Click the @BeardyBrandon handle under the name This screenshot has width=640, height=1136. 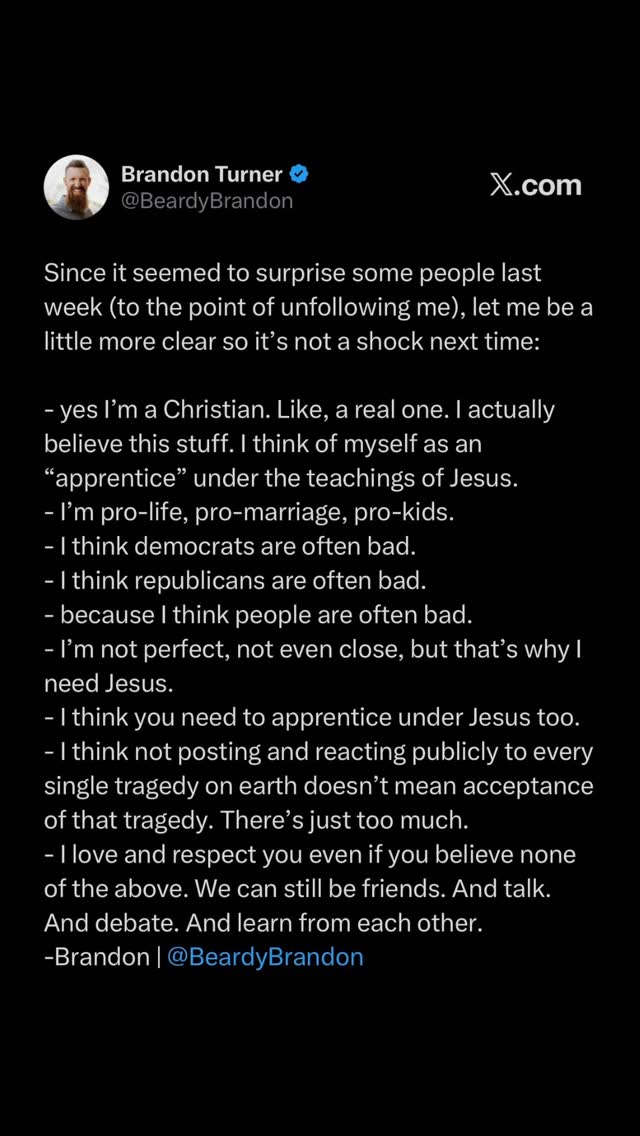[207, 201]
